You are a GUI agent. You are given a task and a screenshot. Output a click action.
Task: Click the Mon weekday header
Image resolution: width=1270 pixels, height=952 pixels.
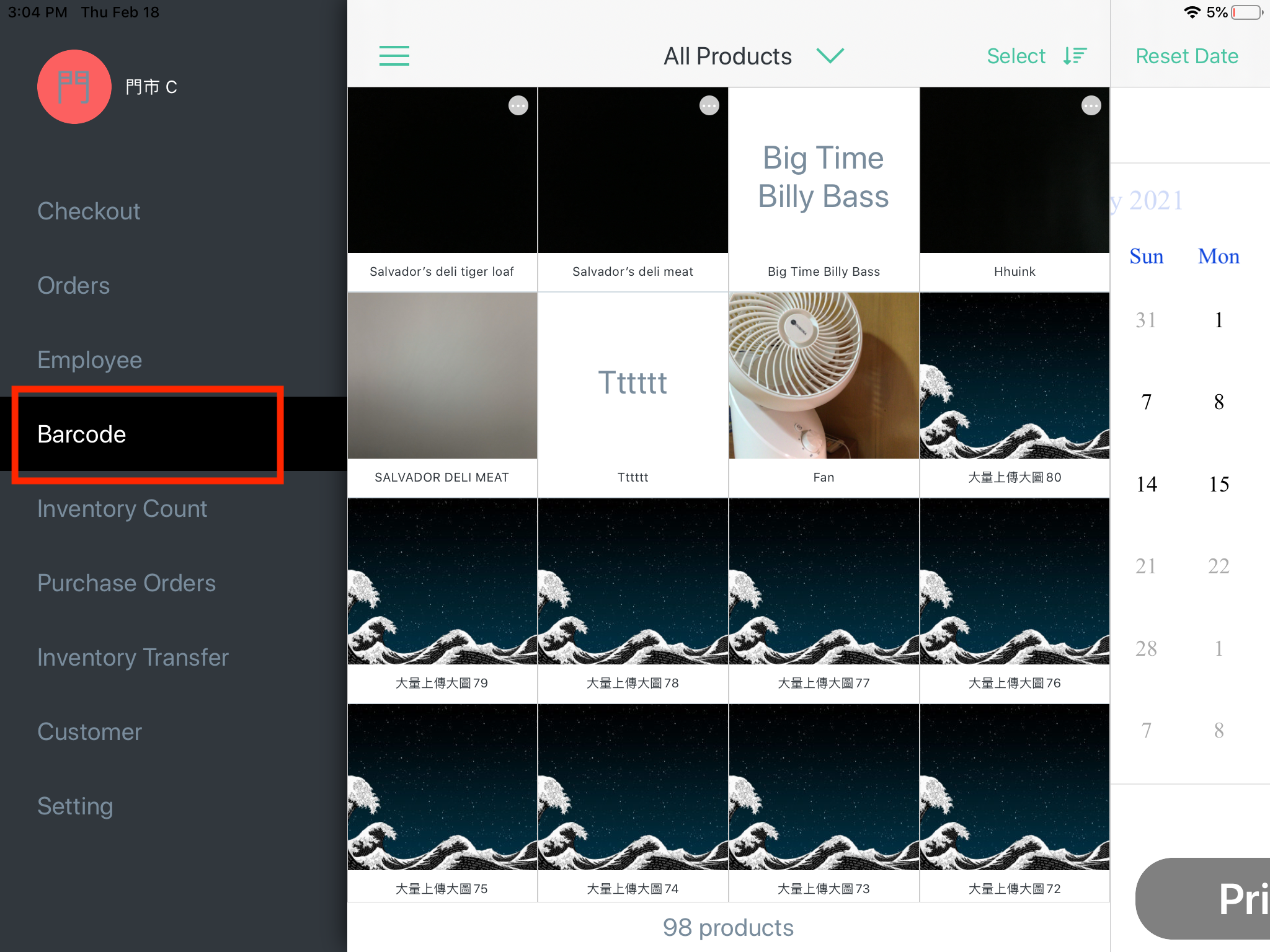point(1219,256)
